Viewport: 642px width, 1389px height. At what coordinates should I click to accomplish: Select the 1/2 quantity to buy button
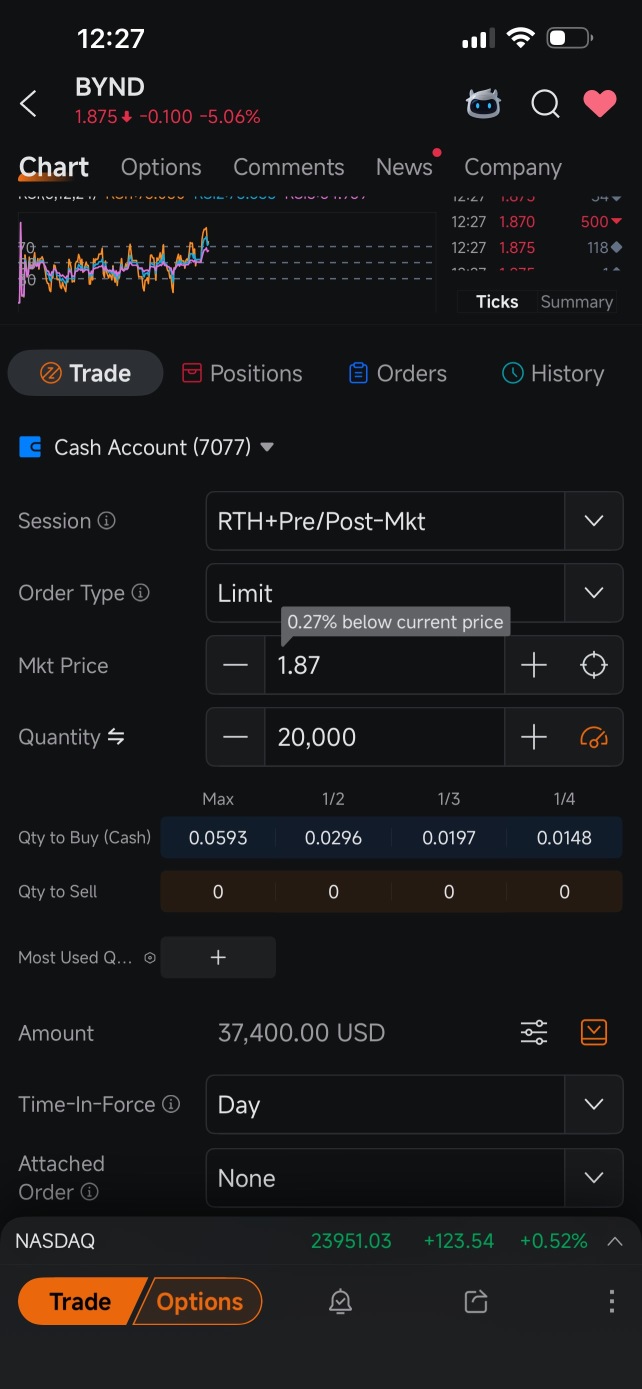pyautogui.click(x=333, y=838)
